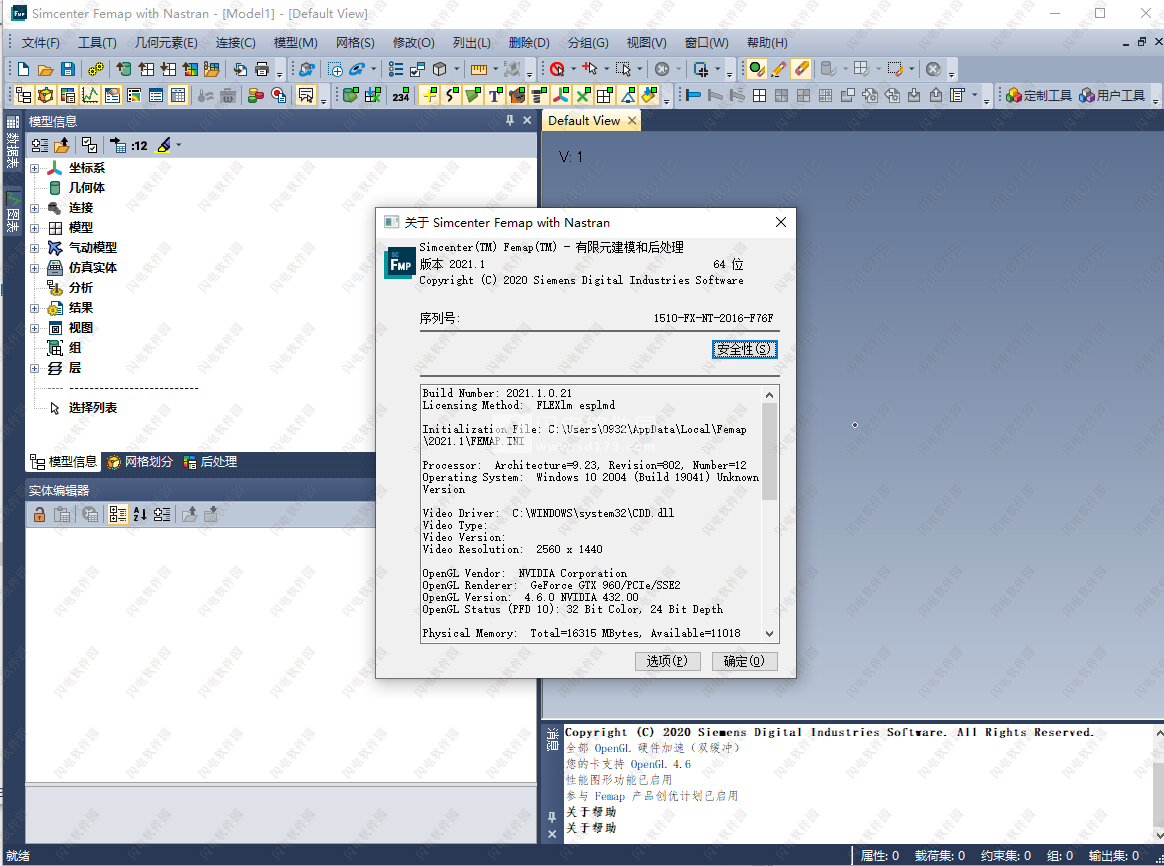Click the red no-entry cursor icon
The image size is (1164, 866).
point(558,69)
